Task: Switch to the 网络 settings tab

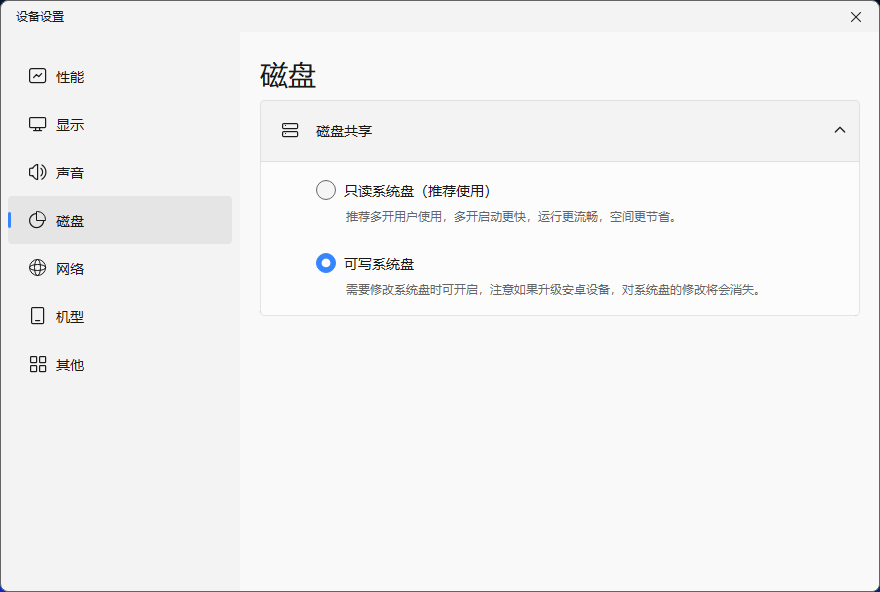Action: point(70,269)
